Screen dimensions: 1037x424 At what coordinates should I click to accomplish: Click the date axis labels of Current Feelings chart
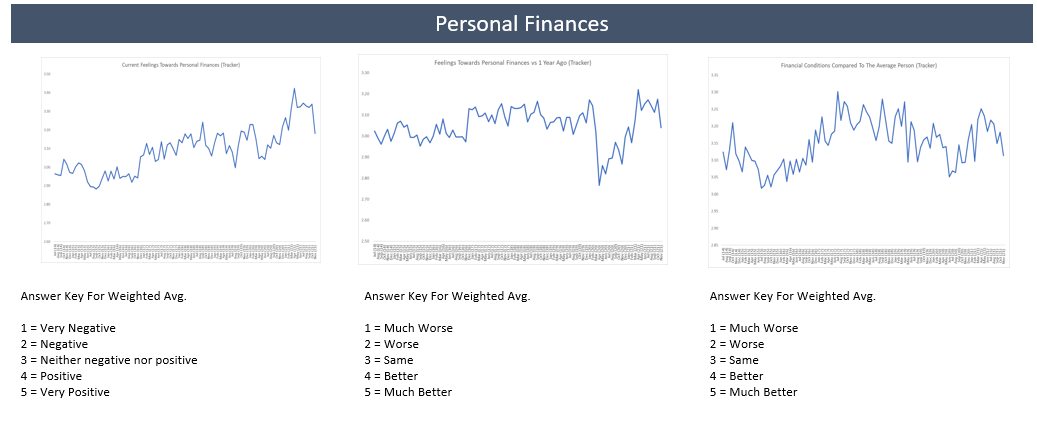pos(185,250)
